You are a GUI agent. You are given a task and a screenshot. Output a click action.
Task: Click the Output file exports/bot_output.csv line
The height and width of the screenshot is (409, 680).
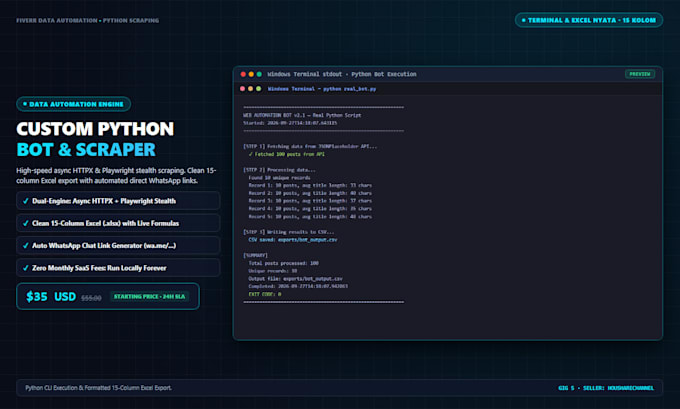point(296,279)
